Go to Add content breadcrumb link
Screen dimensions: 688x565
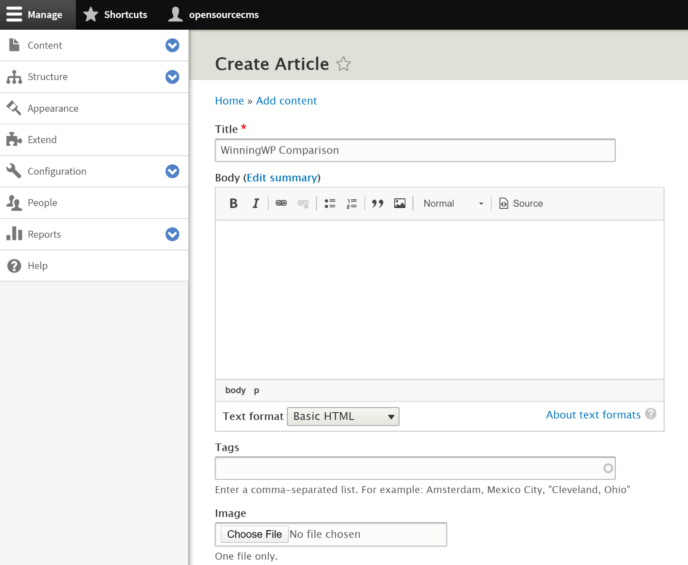pos(286,100)
